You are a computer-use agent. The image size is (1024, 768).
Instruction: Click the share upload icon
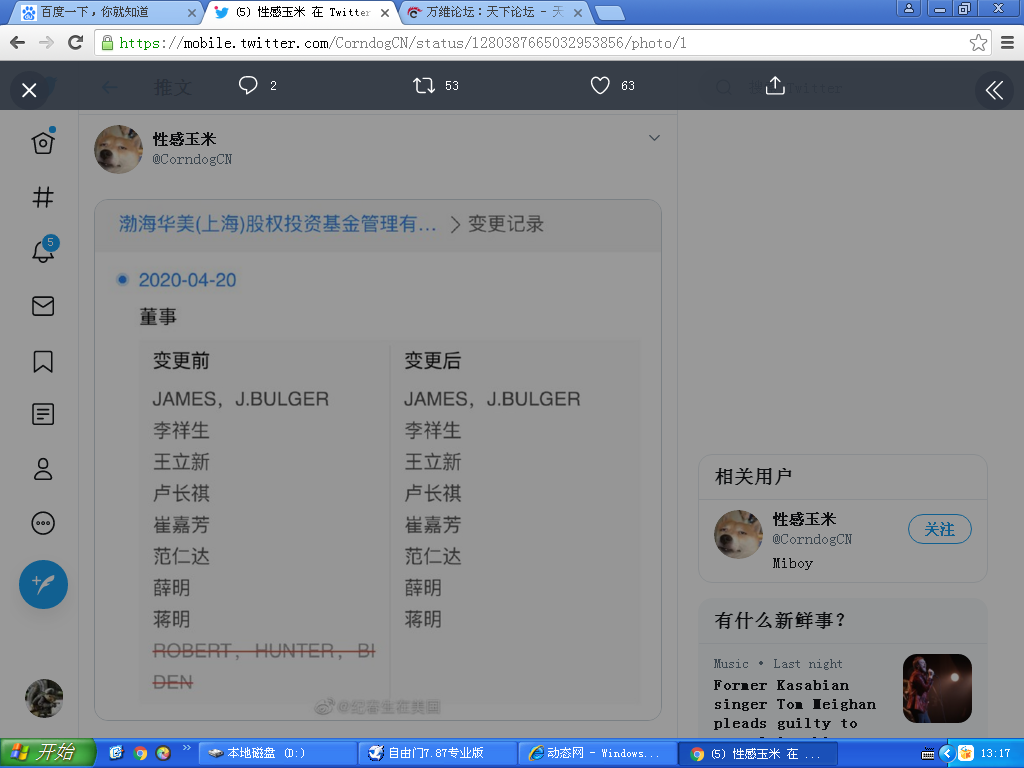(775, 86)
